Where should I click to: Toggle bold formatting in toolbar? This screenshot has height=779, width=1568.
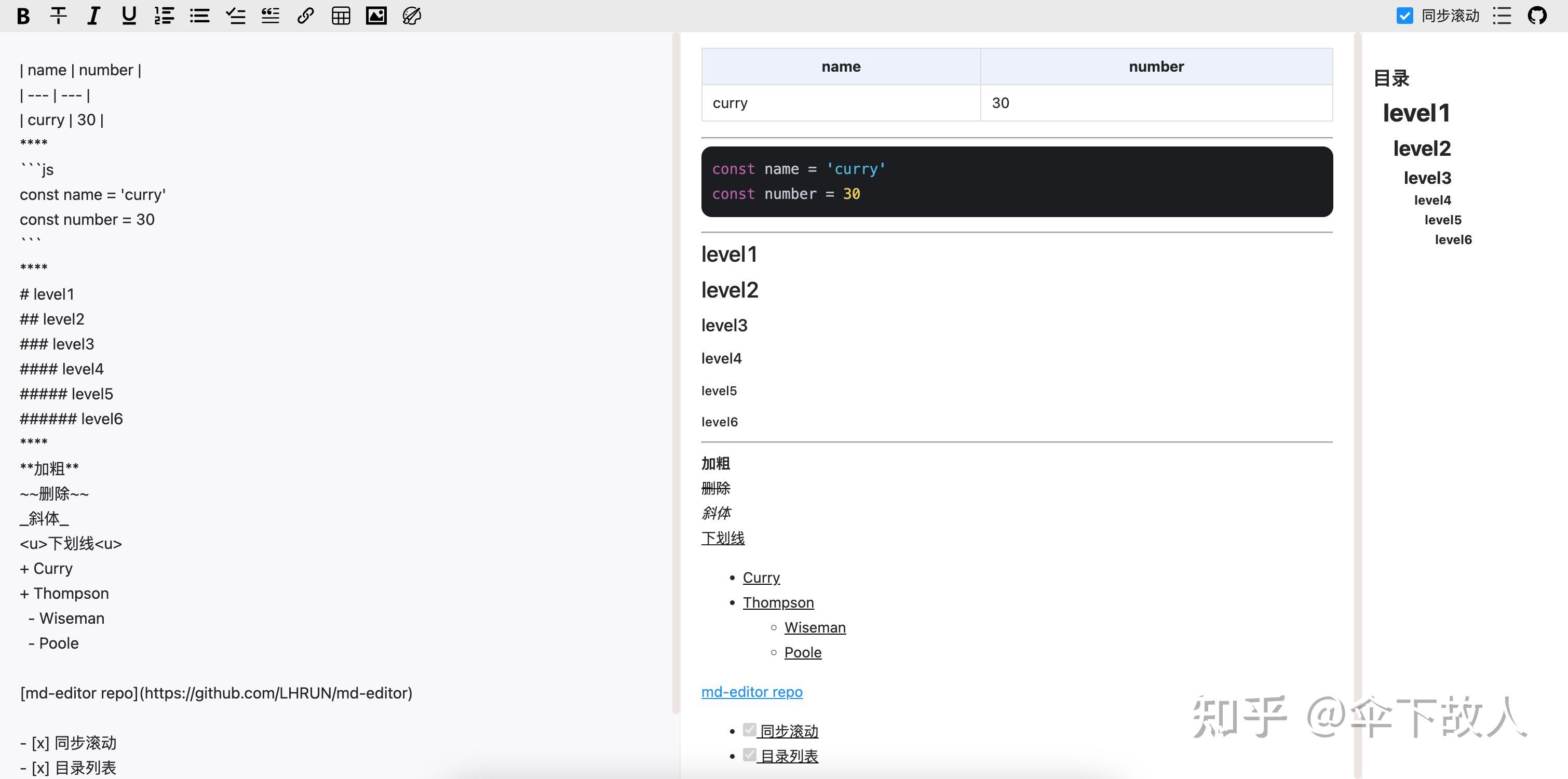point(23,16)
